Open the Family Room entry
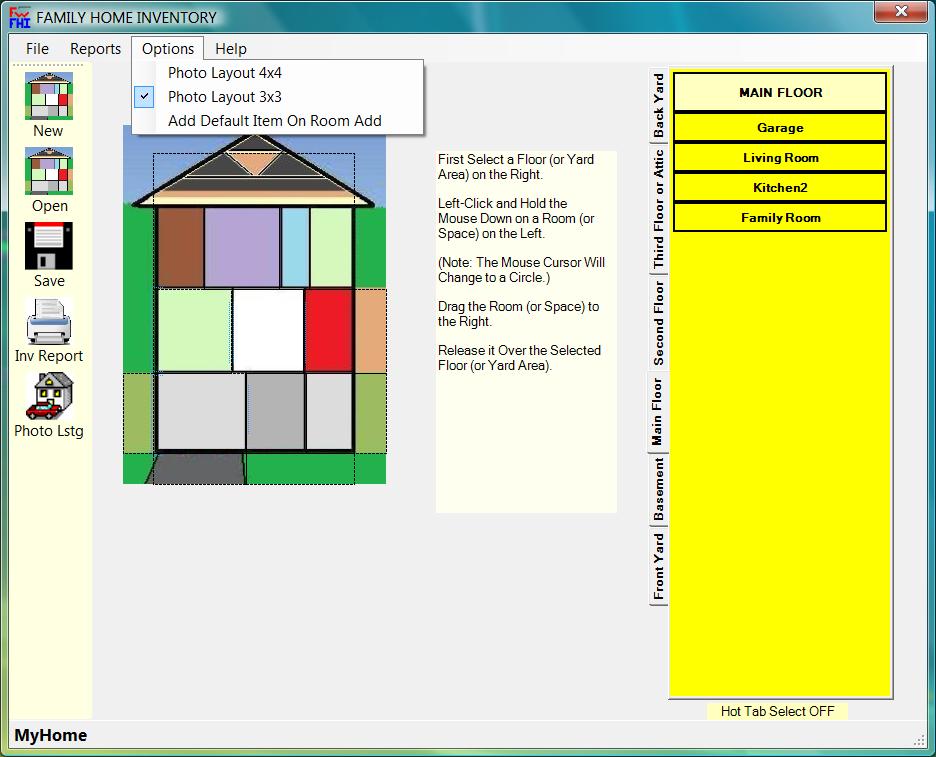The image size is (936, 757). (780, 217)
